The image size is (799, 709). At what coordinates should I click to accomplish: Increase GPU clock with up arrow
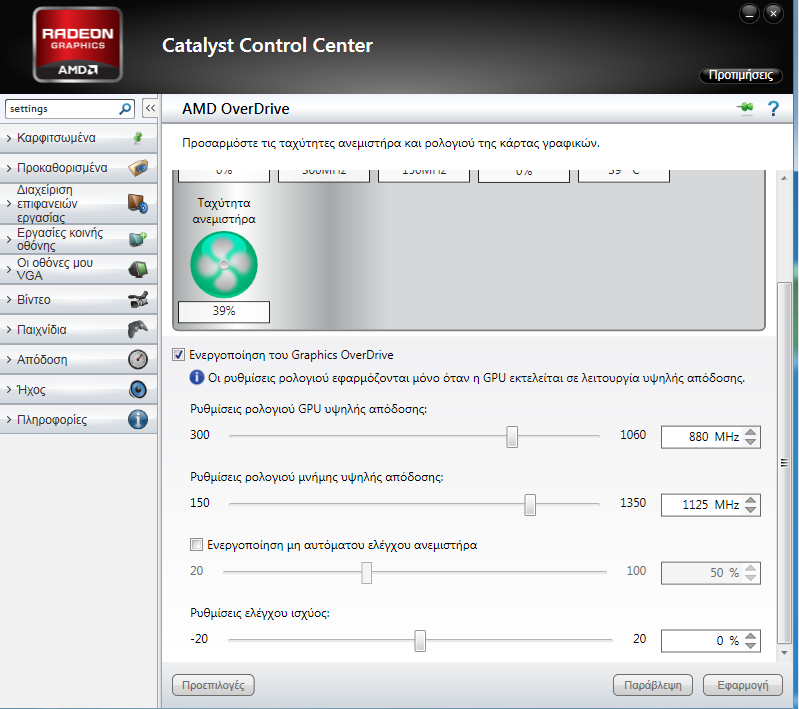(751, 432)
